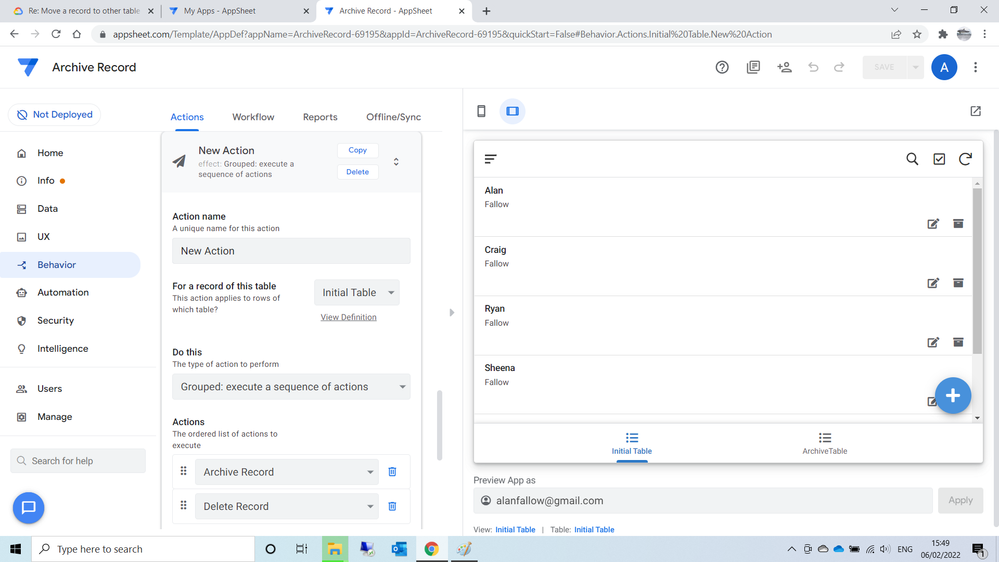Click the Not Deployed status button
The width and height of the screenshot is (999, 562).
point(54,115)
